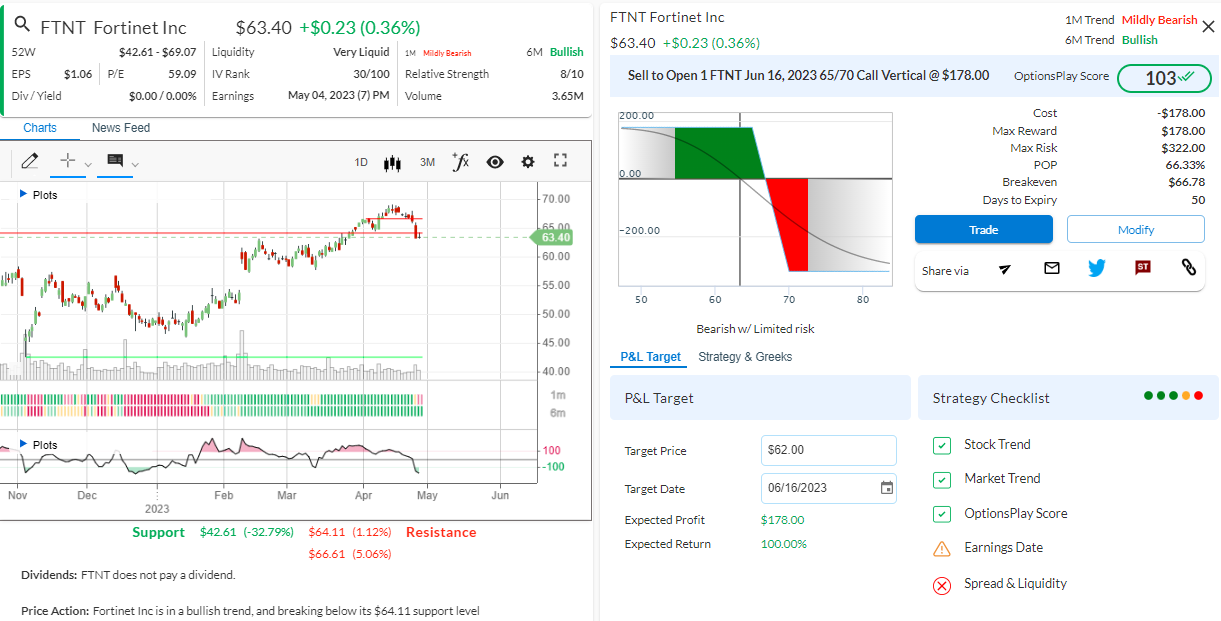The height and width of the screenshot is (621, 1221).
Task: Open the crosshair tool options arrow
Action: pyautogui.click(x=88, y=164)
